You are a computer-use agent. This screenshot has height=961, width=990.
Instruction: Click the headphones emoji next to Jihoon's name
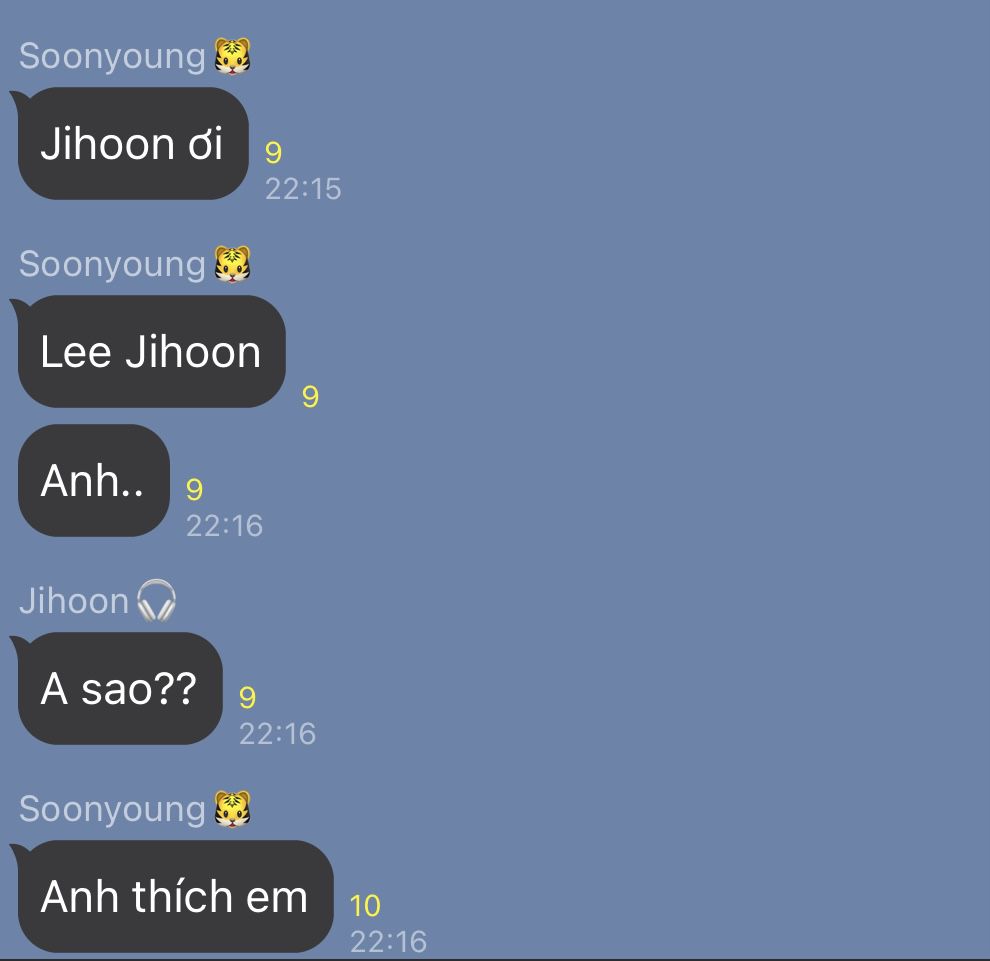click(156, 600)
